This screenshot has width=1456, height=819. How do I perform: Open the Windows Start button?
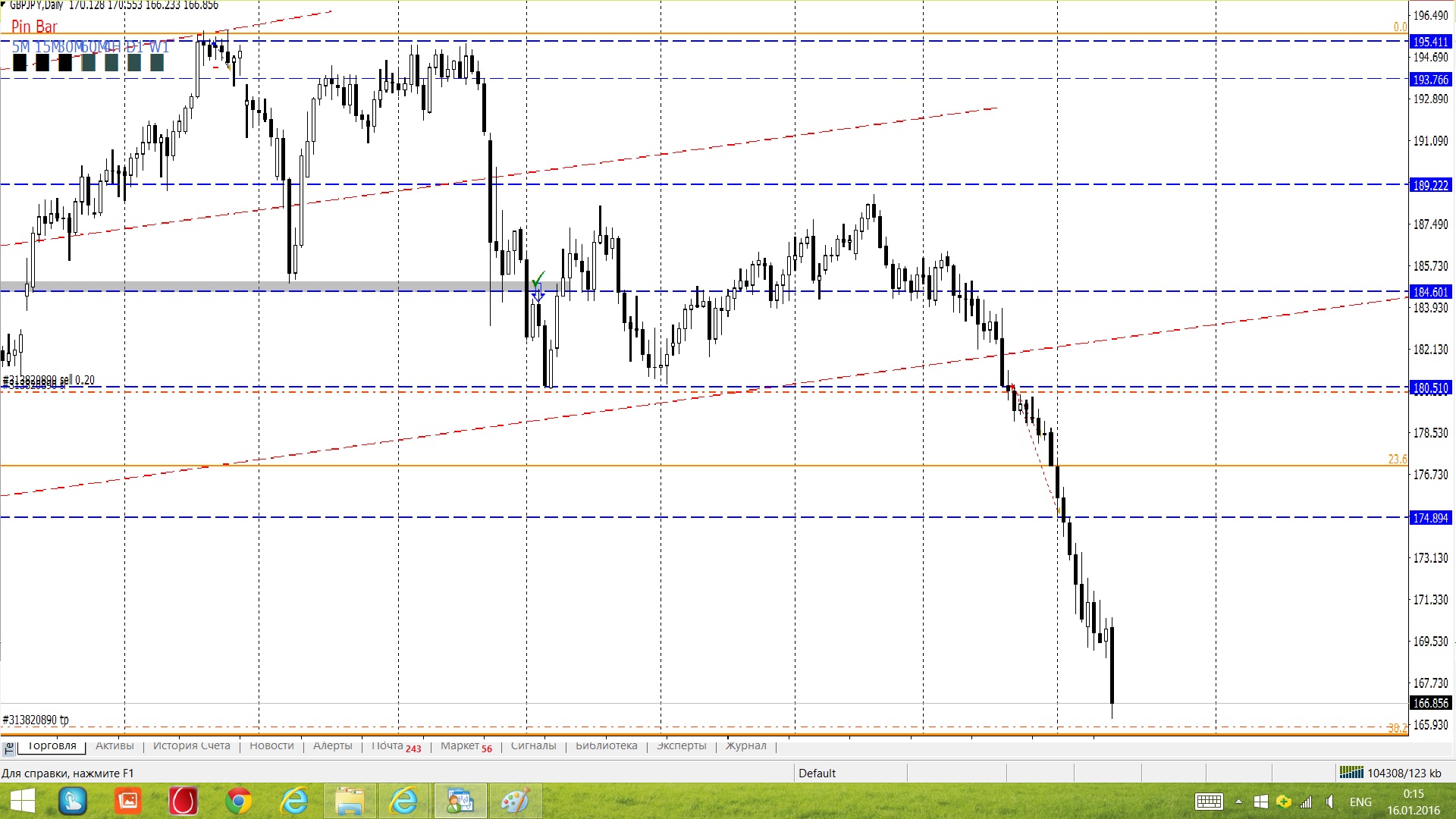pos(22,801)
